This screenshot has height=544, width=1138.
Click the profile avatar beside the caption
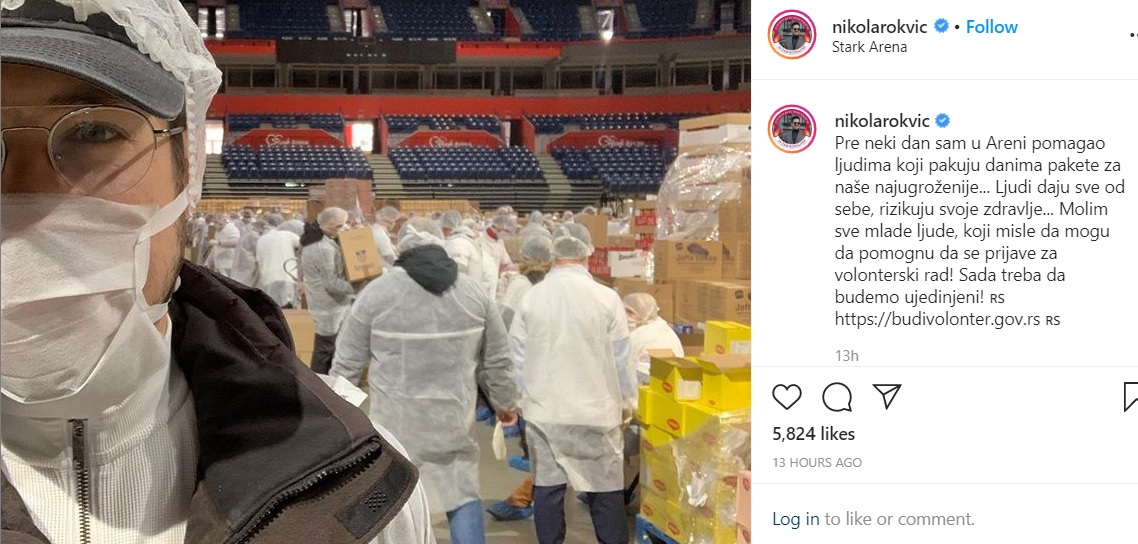(x=792, y=128)
